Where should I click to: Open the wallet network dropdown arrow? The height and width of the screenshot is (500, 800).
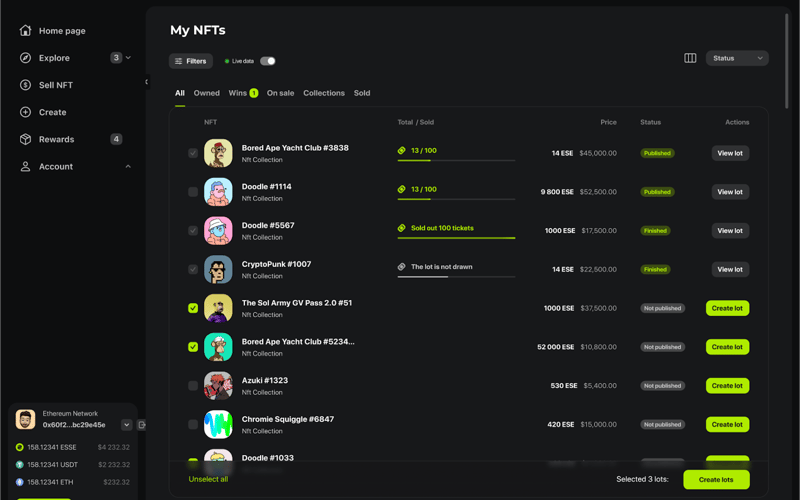coord(127,424)
